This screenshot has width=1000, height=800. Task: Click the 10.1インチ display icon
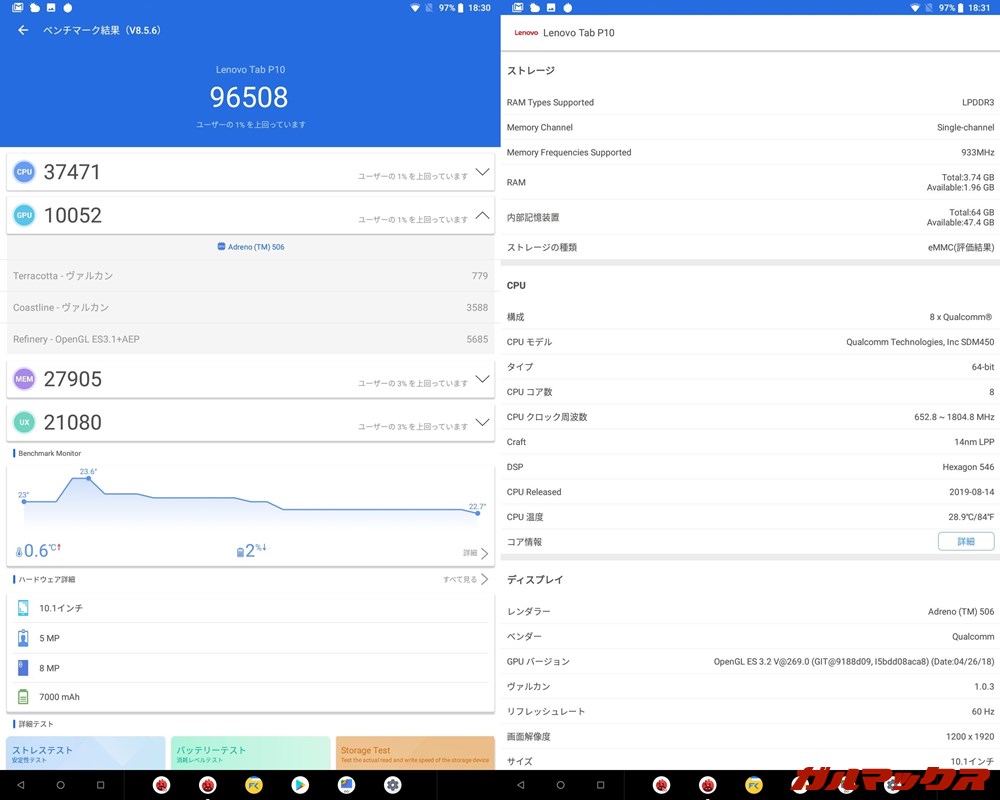point(24,607)
